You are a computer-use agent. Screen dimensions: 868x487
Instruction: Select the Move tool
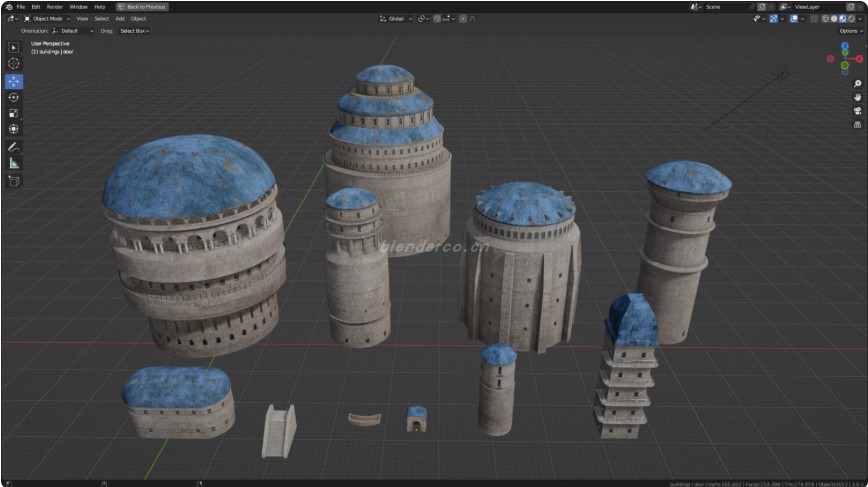(x=14, y=81)
